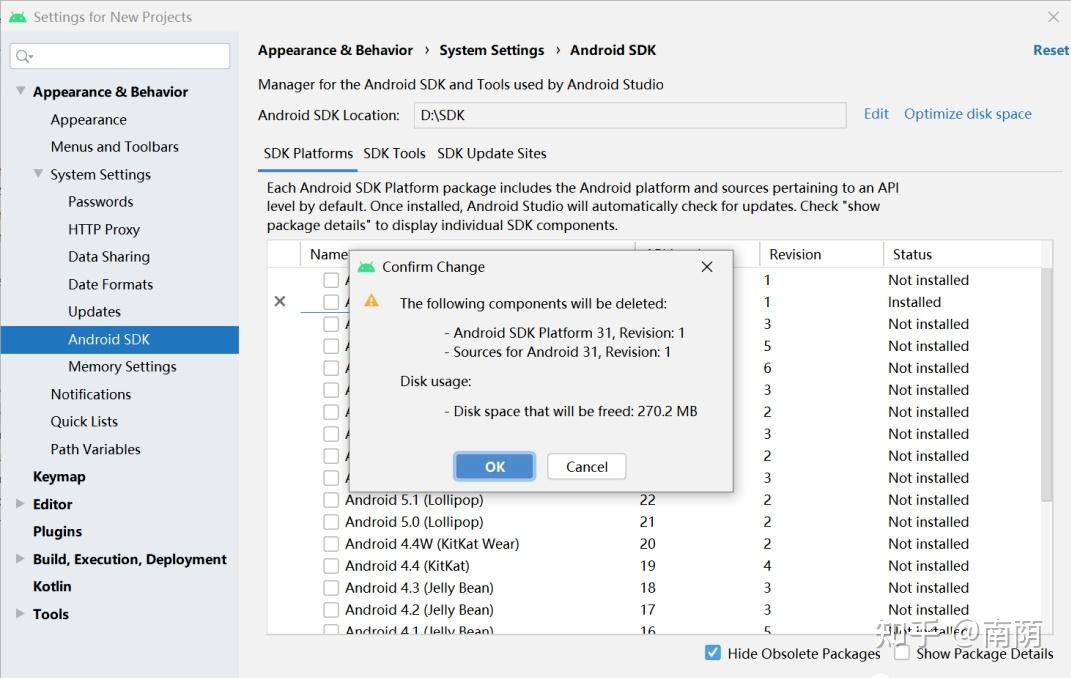Collapse the System Settings node
Screen dimensions: 1071x678
point(38,174)
